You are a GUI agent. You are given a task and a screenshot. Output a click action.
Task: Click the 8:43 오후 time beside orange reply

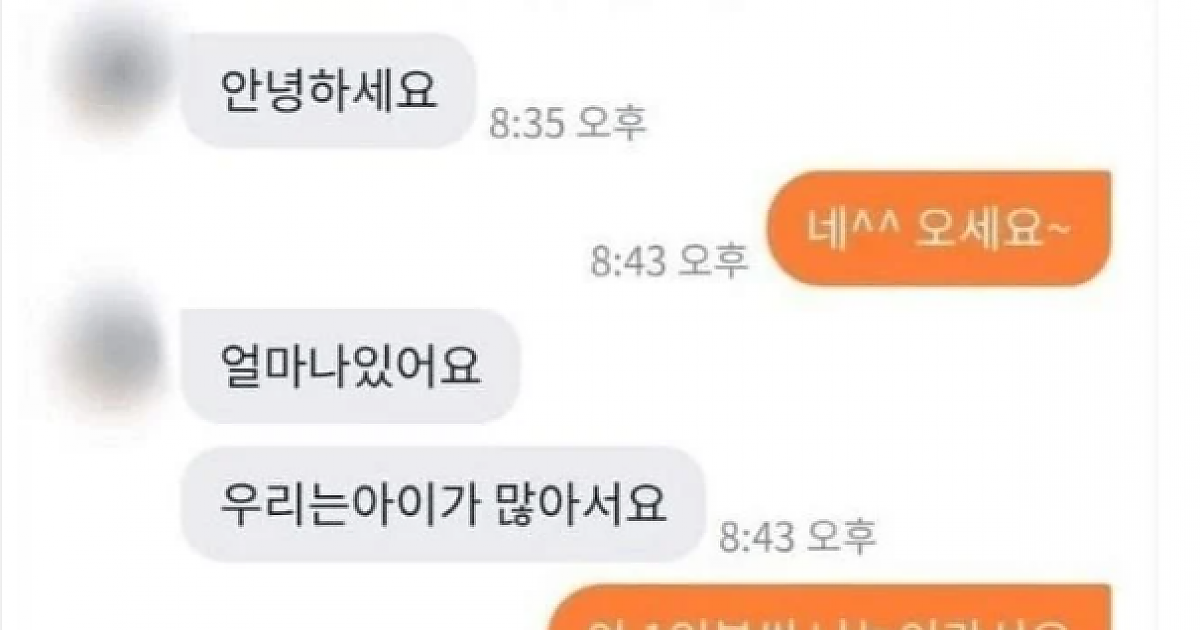pos(669,261)
